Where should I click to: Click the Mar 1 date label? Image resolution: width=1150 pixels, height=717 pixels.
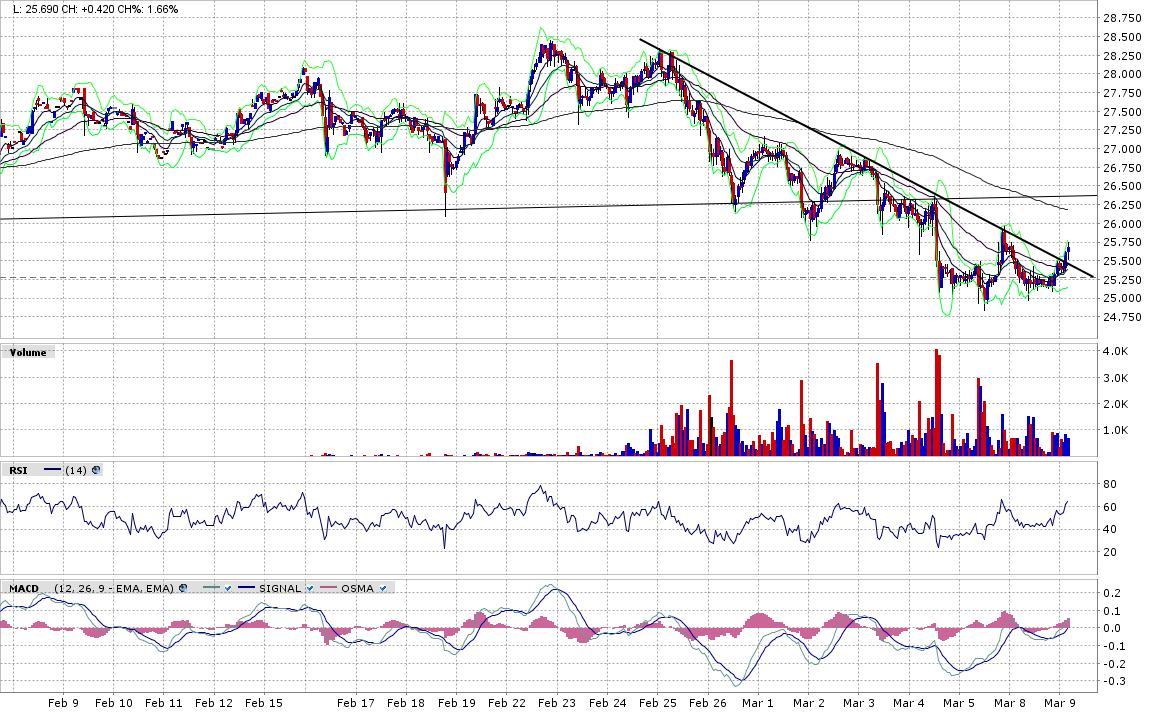click(758, 702)
